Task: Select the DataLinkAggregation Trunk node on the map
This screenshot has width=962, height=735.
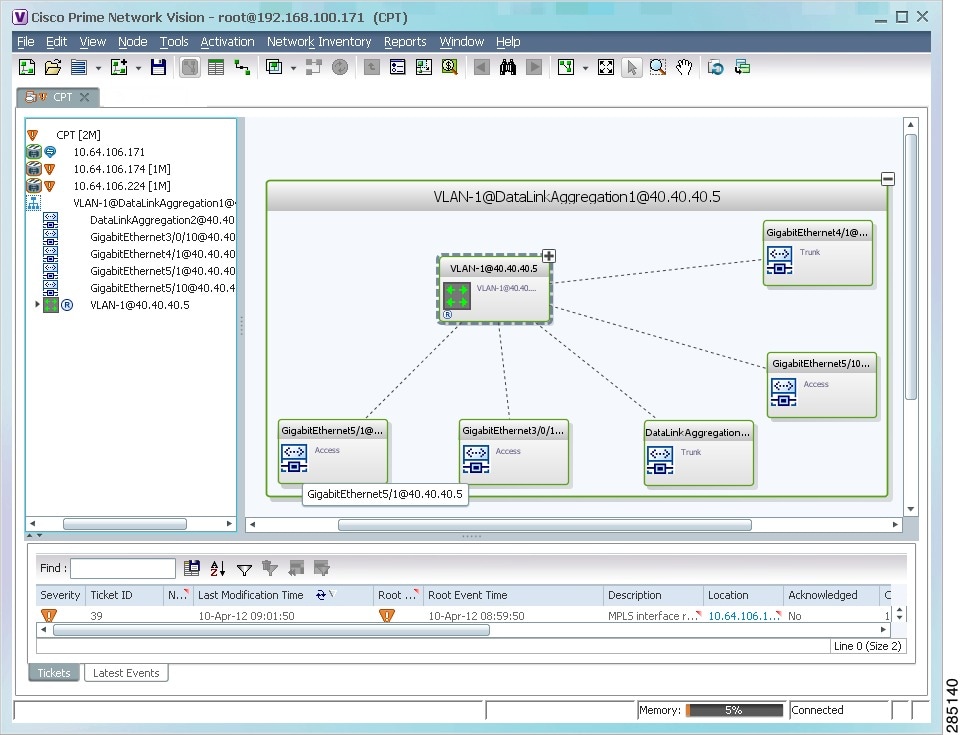Action: [699, 453]
